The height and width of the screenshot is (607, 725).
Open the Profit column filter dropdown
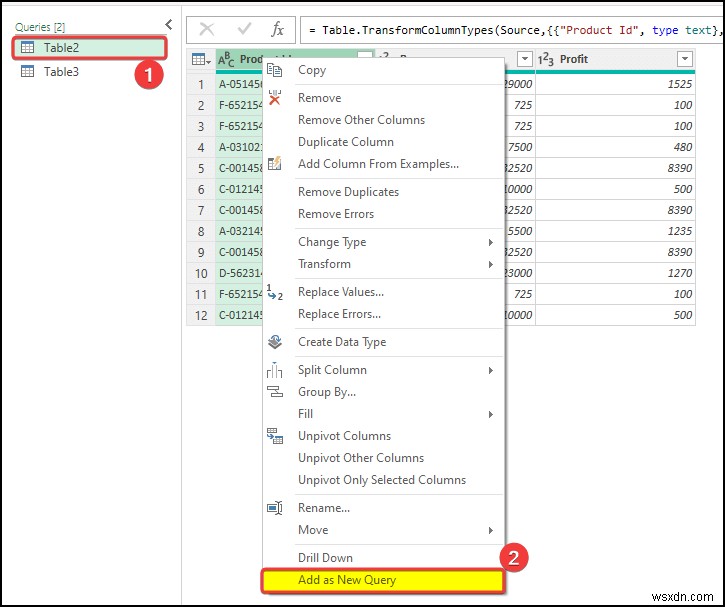pyautogui.click(x=685, y=59)
